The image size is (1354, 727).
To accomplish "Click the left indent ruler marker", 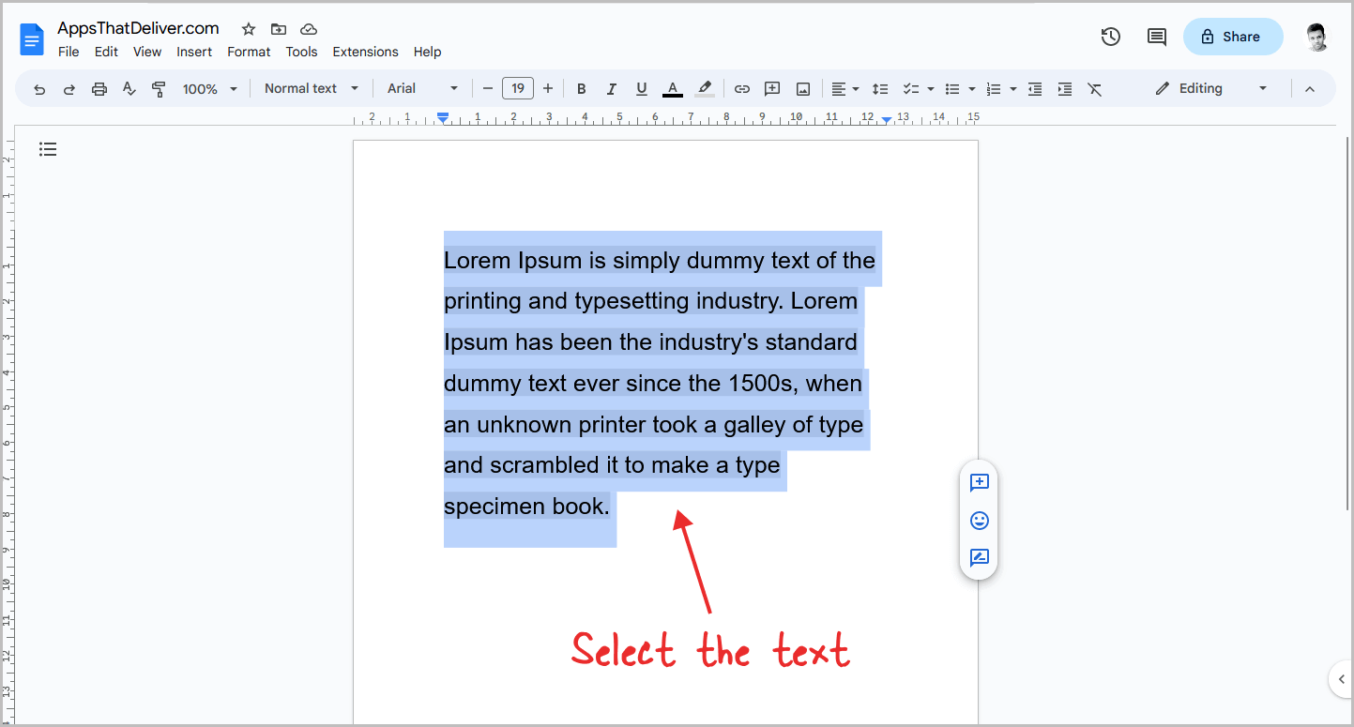I will tap(443, 118).
